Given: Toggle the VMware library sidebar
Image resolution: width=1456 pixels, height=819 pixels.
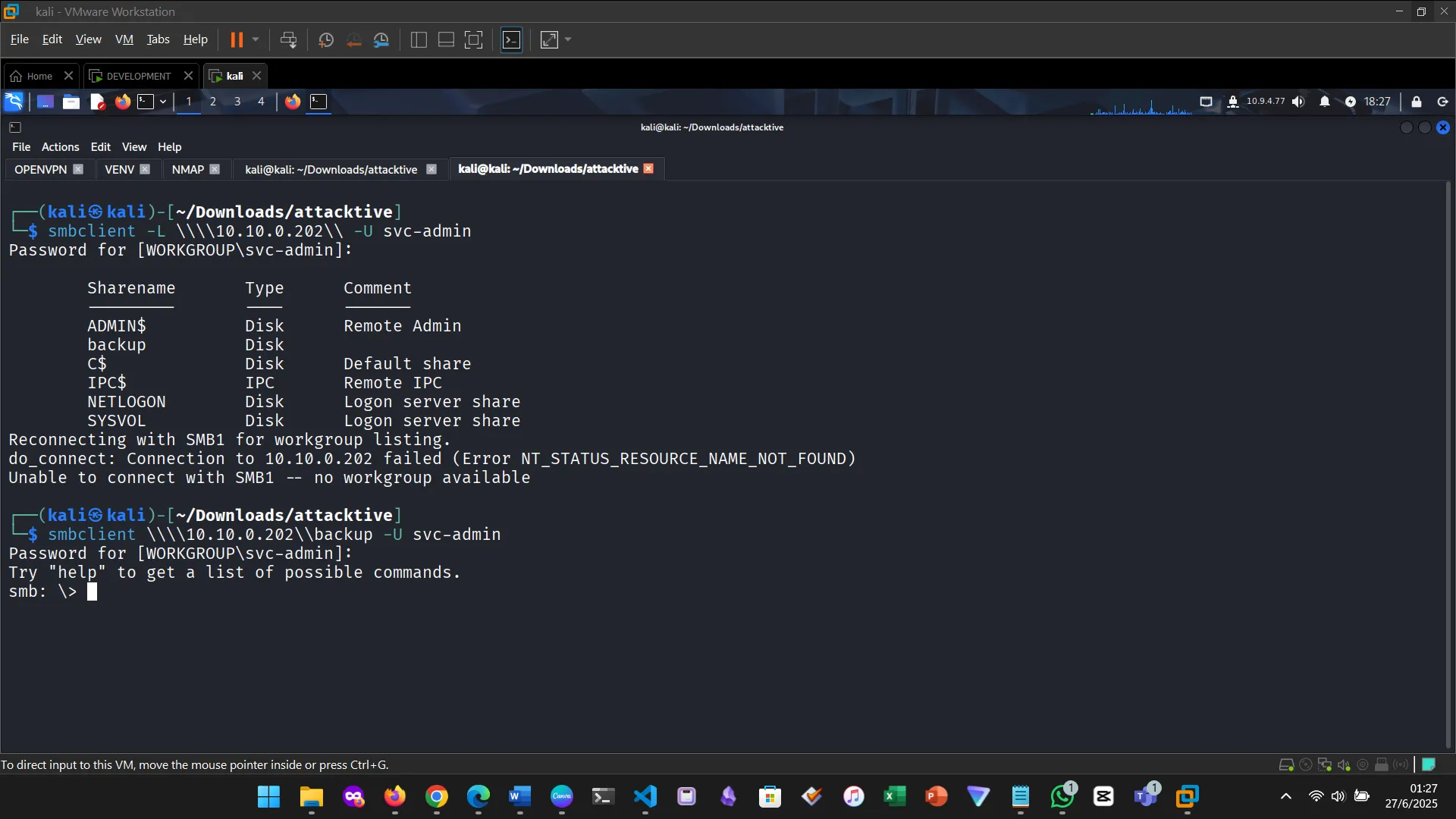Looking at the screenshot, I should coord(418,39).
